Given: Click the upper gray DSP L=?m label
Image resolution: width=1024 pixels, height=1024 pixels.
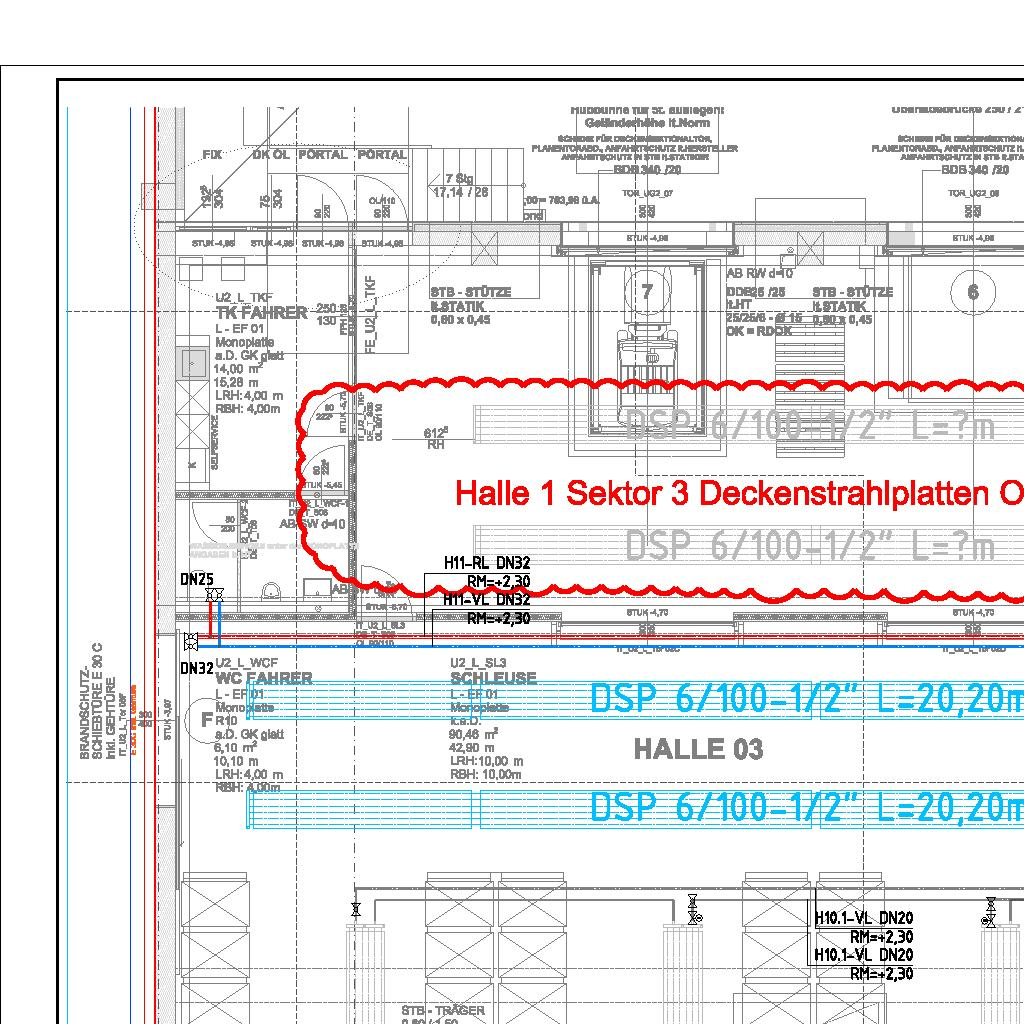Looking at the screenshot, I should click(x=808, y=427).
